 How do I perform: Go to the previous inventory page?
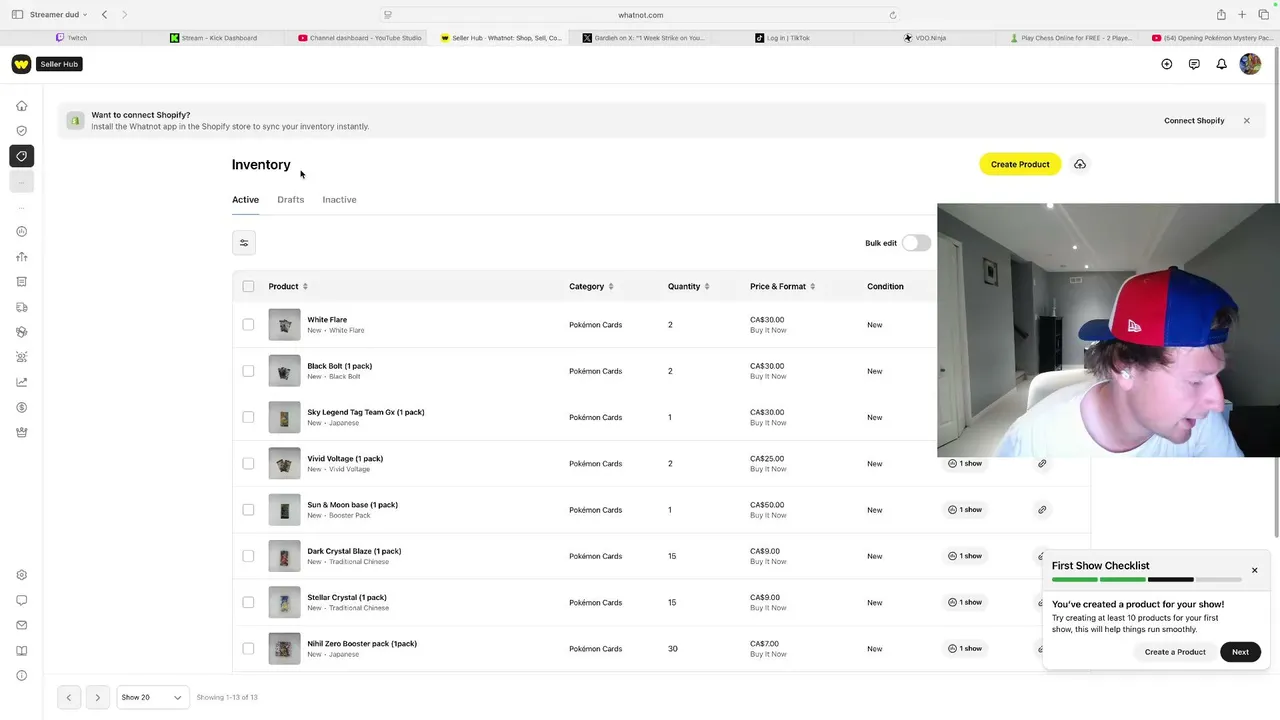click(69, 697)
